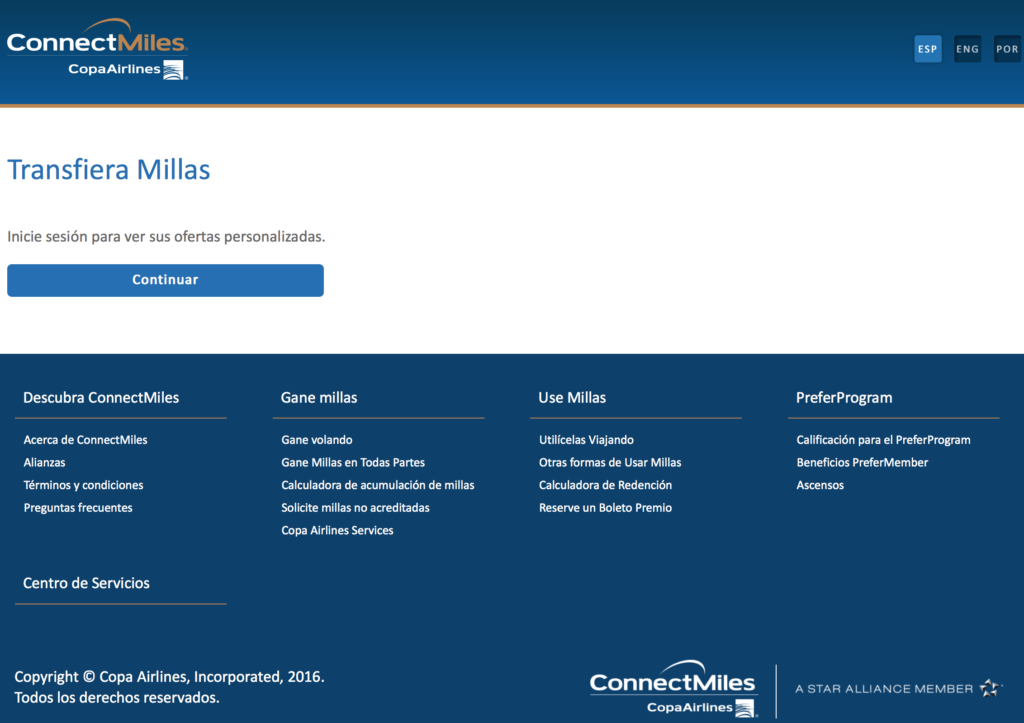1024x723 pixels.
Task: Open the PreferProgram section heading
Action: pos(844,398)
